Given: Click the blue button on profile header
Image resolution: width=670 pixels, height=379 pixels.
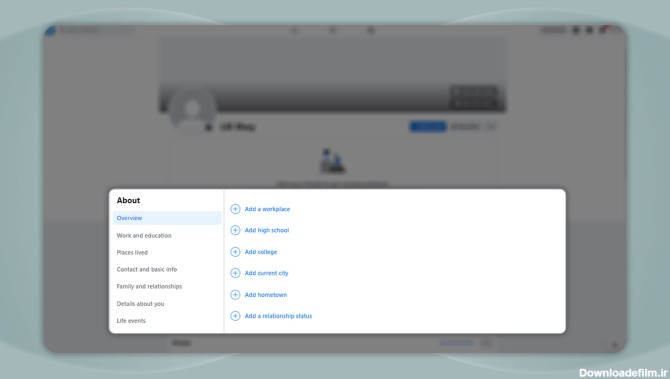Looking at the screenshot, I should point(428,126).
